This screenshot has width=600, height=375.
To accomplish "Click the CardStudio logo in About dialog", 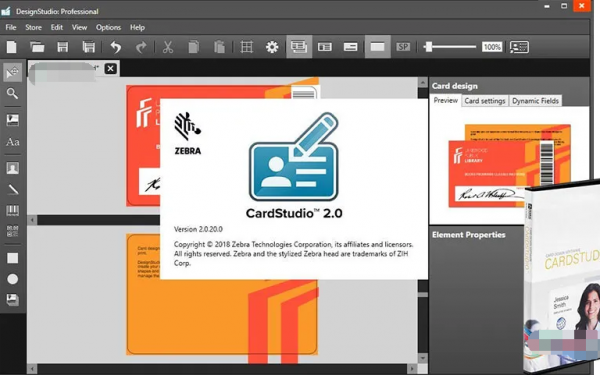I will click(293, 157).
